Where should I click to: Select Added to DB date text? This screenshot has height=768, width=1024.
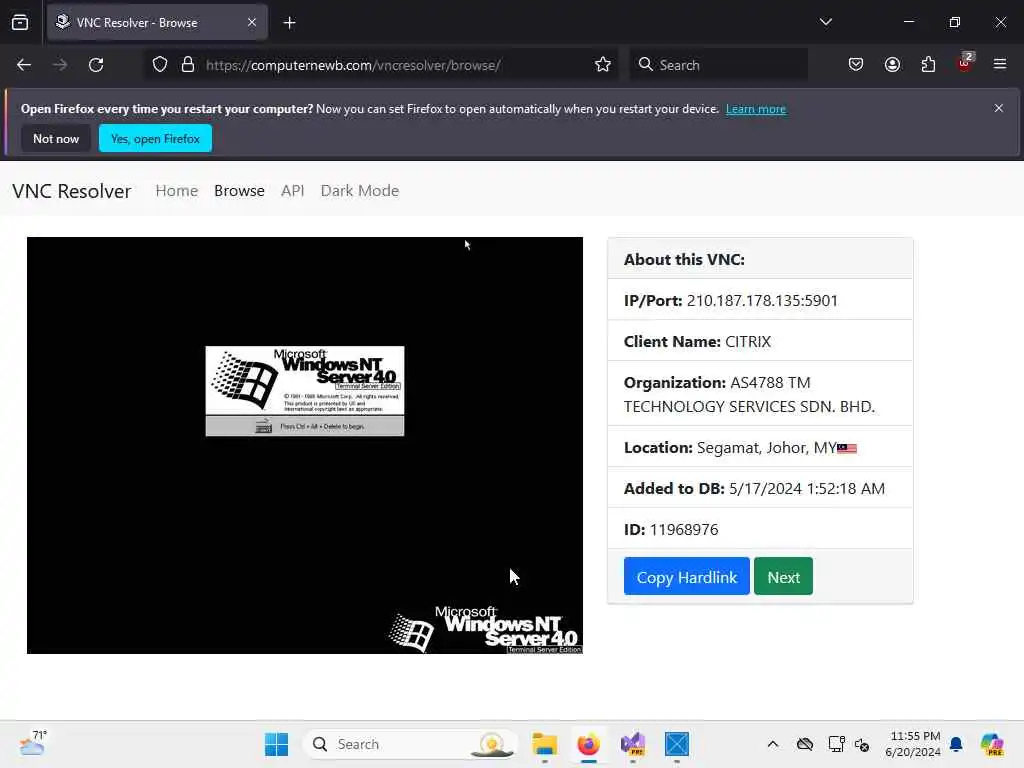tap(807, 489)
